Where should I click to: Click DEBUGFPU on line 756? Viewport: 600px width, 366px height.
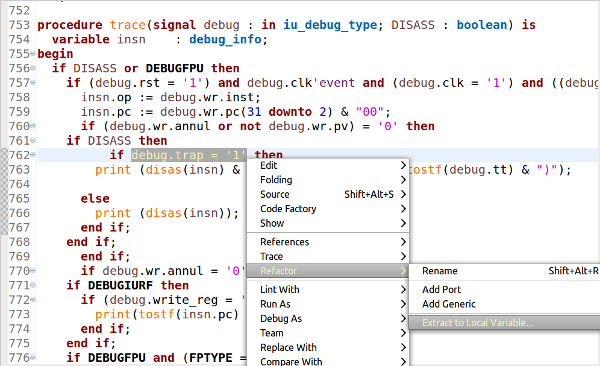174,68
